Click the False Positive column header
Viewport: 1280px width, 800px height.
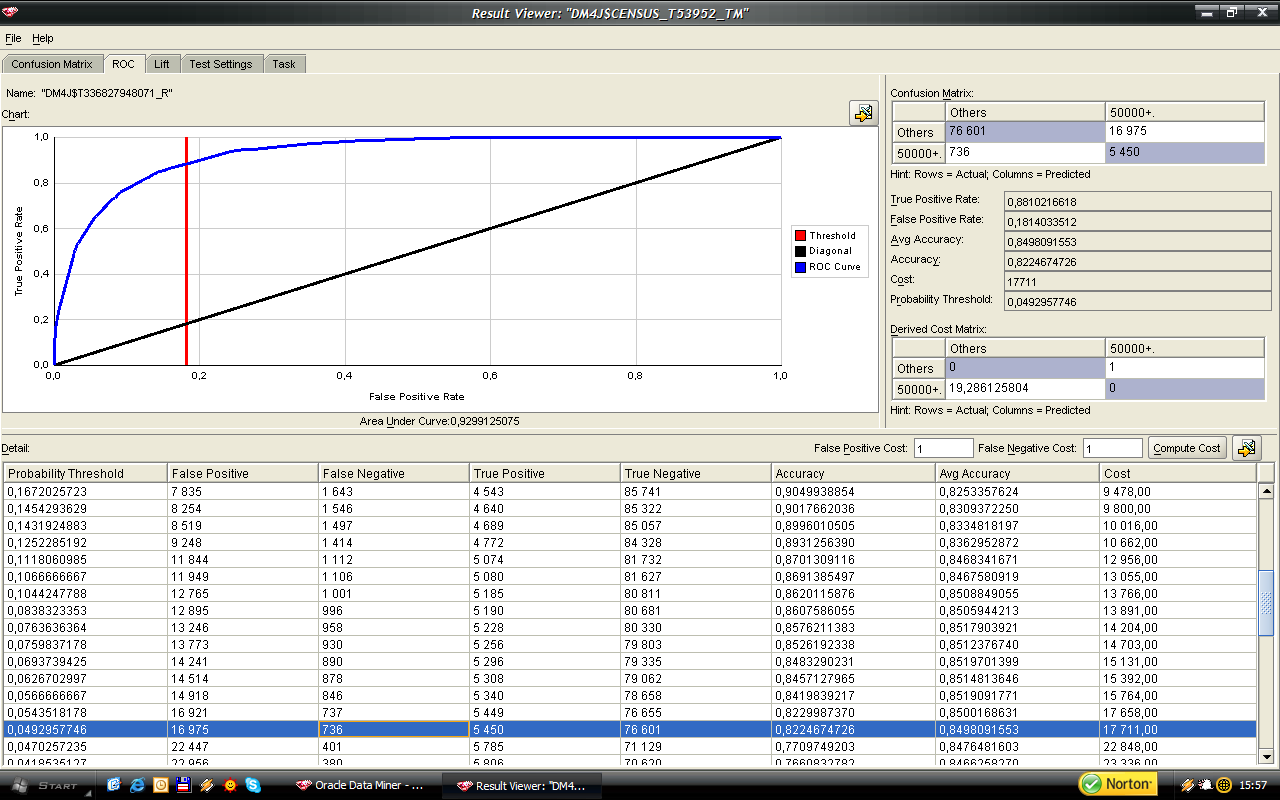pos(243,473)
